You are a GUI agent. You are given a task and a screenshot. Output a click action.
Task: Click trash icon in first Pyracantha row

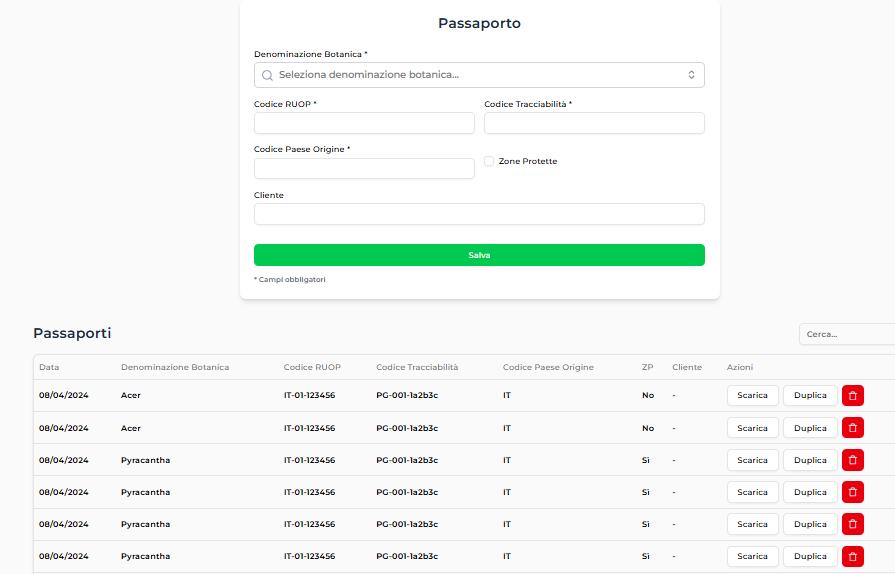[x=852, y=460]
